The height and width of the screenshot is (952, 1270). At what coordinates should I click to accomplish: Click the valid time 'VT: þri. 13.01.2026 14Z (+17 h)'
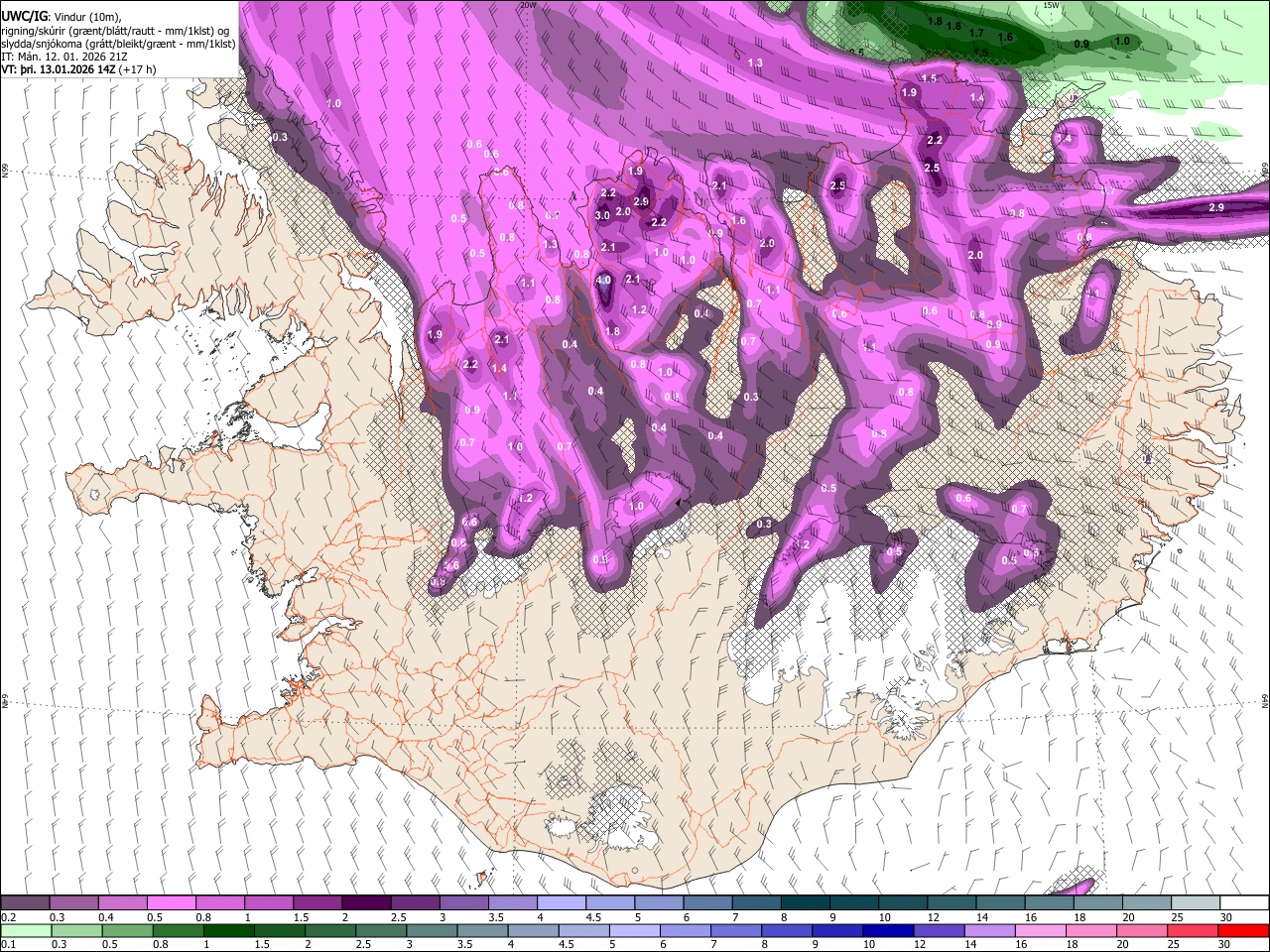coord(78,70)
